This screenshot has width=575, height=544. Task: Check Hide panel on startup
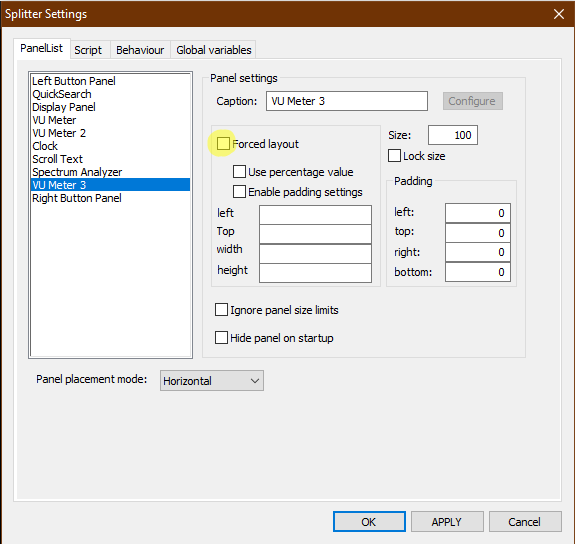pos(221,337)
